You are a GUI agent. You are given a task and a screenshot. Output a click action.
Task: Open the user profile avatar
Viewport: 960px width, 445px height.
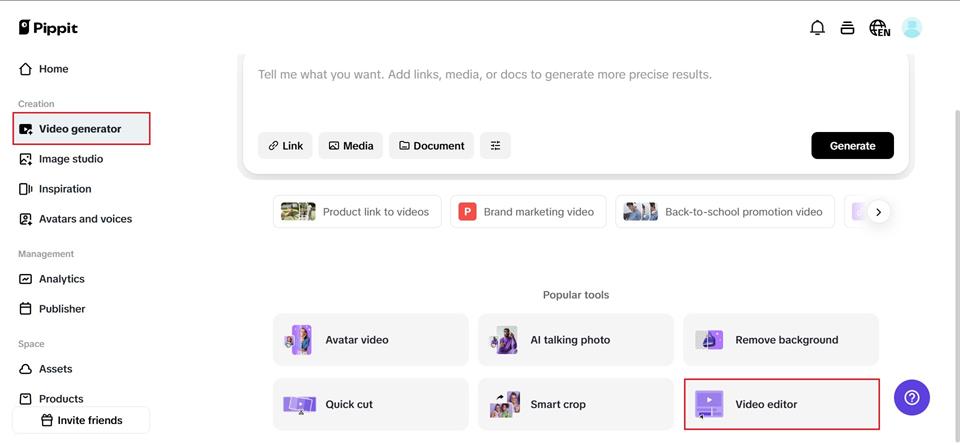[x=911, y=28]
